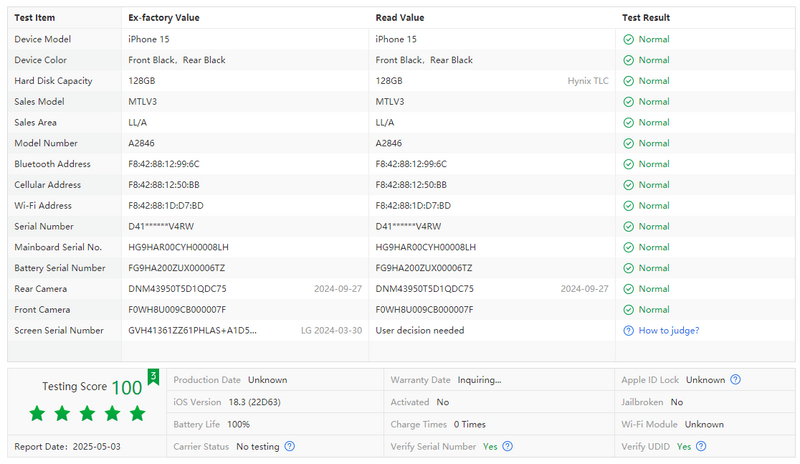The height and width of the screenshot is (464, 800).
Task: Click ex-factory Bluetooth address F8:42:88:12:99:6C
Action: (164, 164)
